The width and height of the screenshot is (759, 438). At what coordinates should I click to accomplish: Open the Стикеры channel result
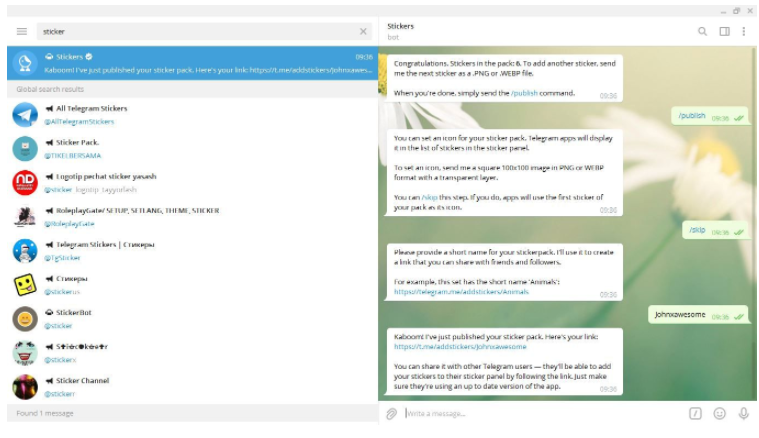pos(193,285)
